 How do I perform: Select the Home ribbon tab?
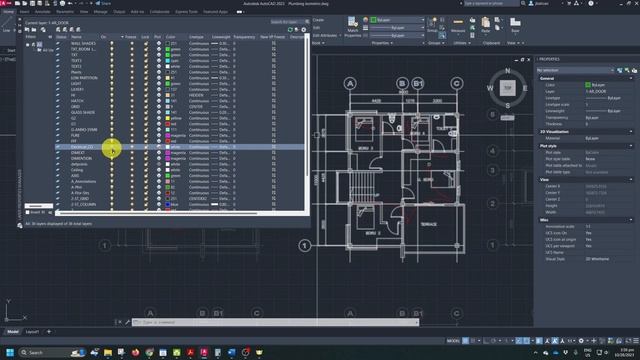(8, 12)
